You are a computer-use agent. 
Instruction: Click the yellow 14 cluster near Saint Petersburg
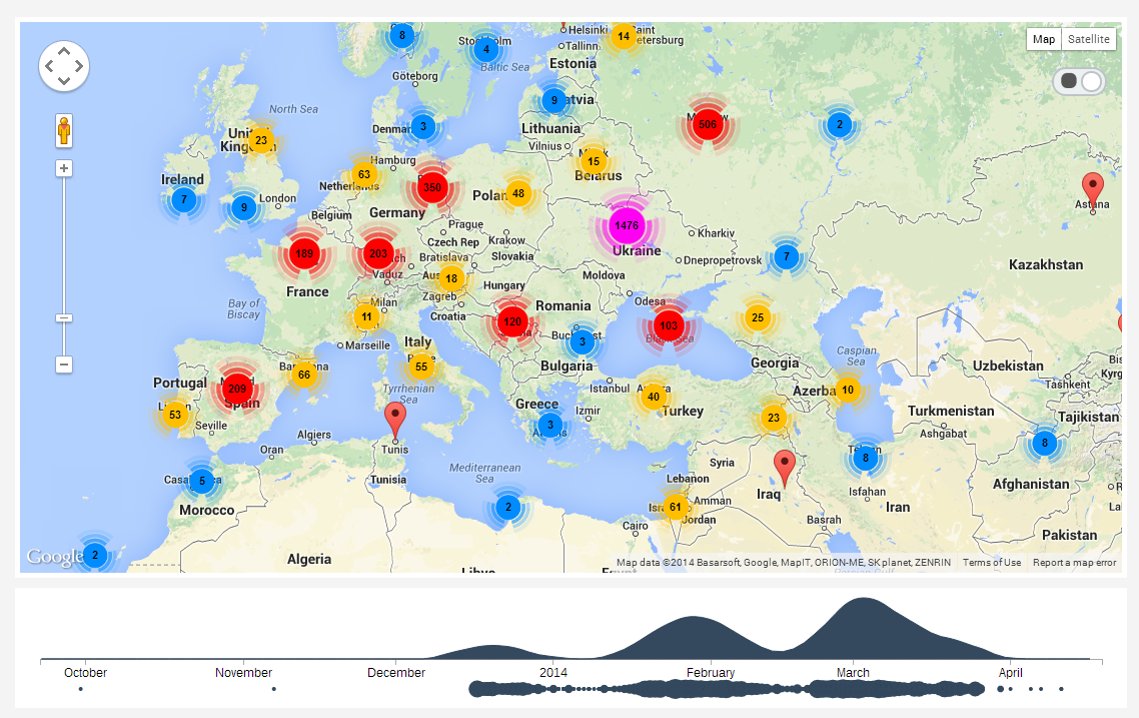tap(623, 36)
